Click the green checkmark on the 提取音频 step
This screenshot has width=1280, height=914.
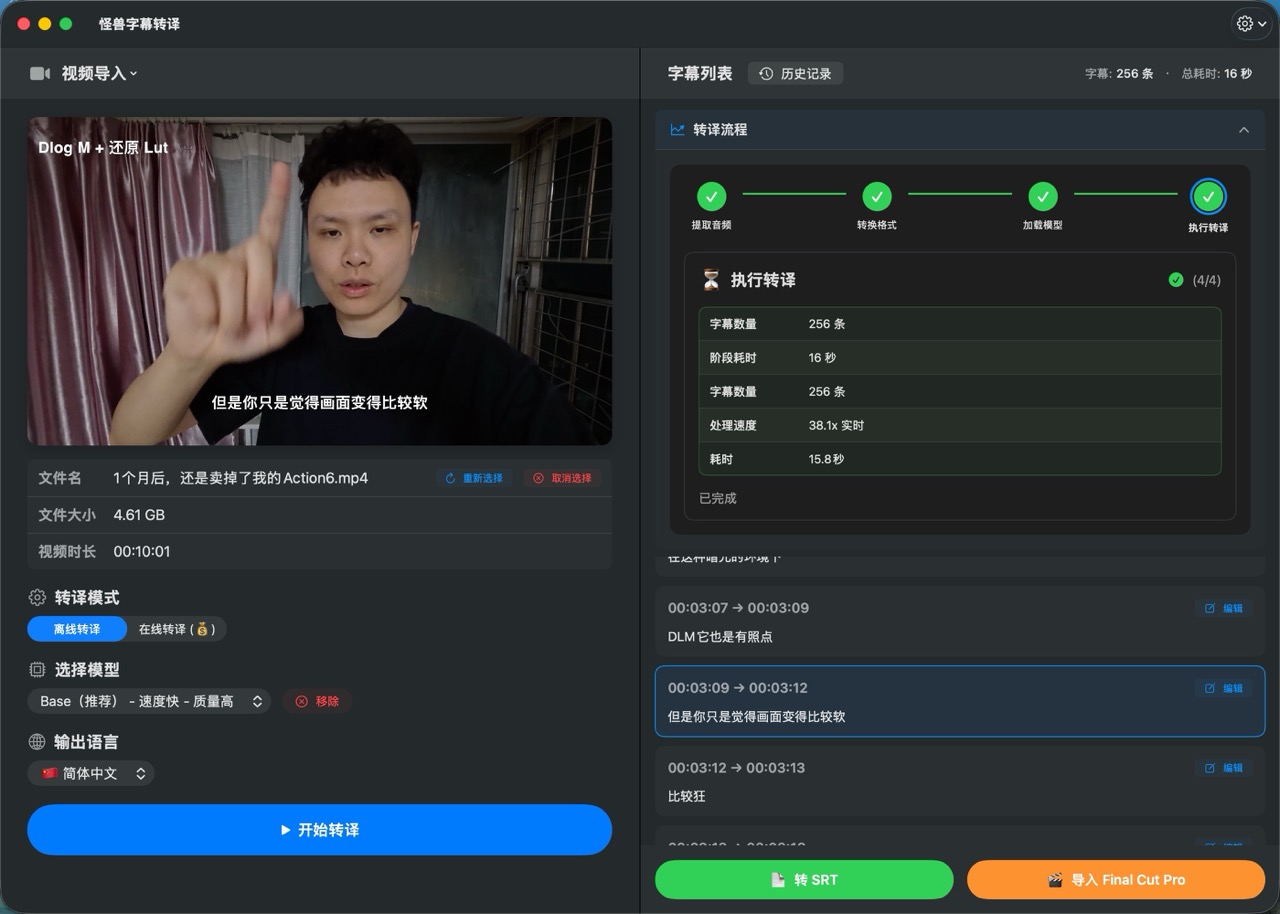point(711,196)
